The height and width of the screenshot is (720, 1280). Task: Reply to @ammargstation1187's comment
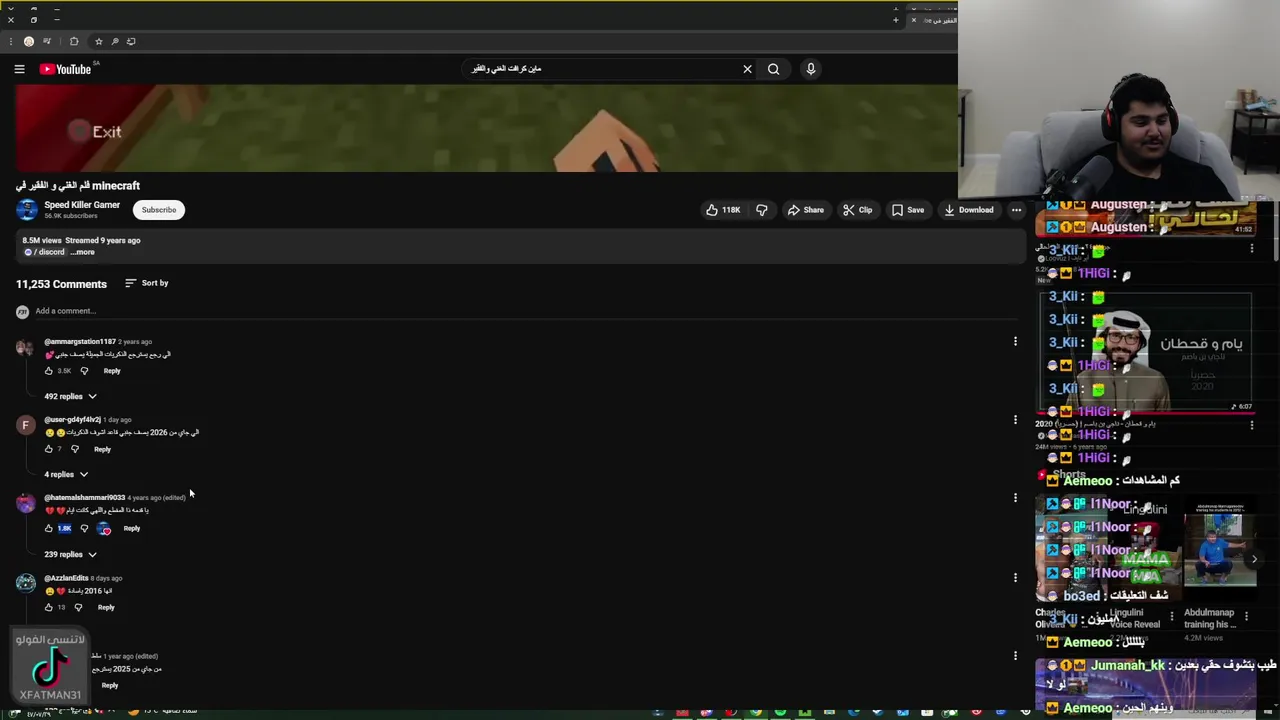(112, 371)
